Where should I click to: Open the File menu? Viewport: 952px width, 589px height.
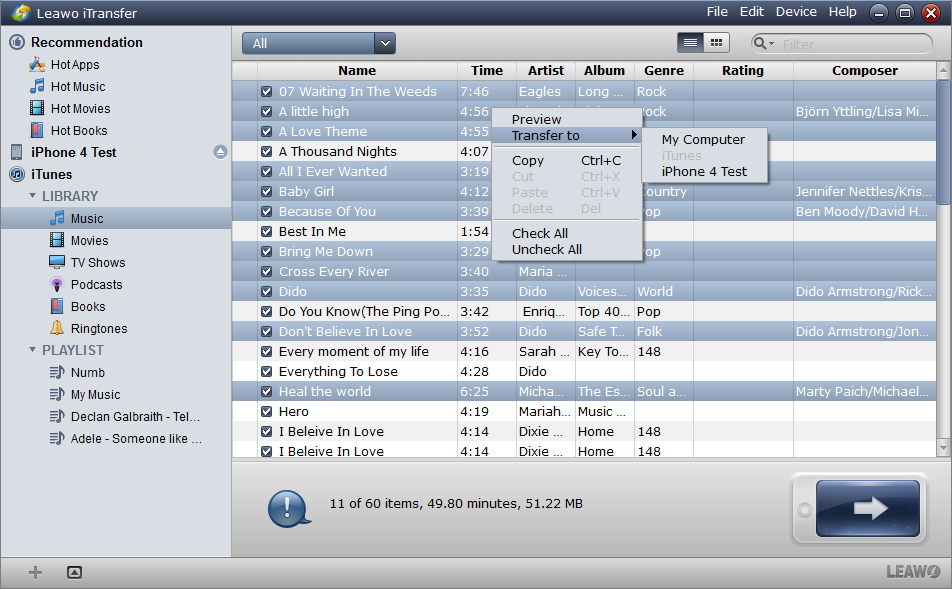pos(717,12)
